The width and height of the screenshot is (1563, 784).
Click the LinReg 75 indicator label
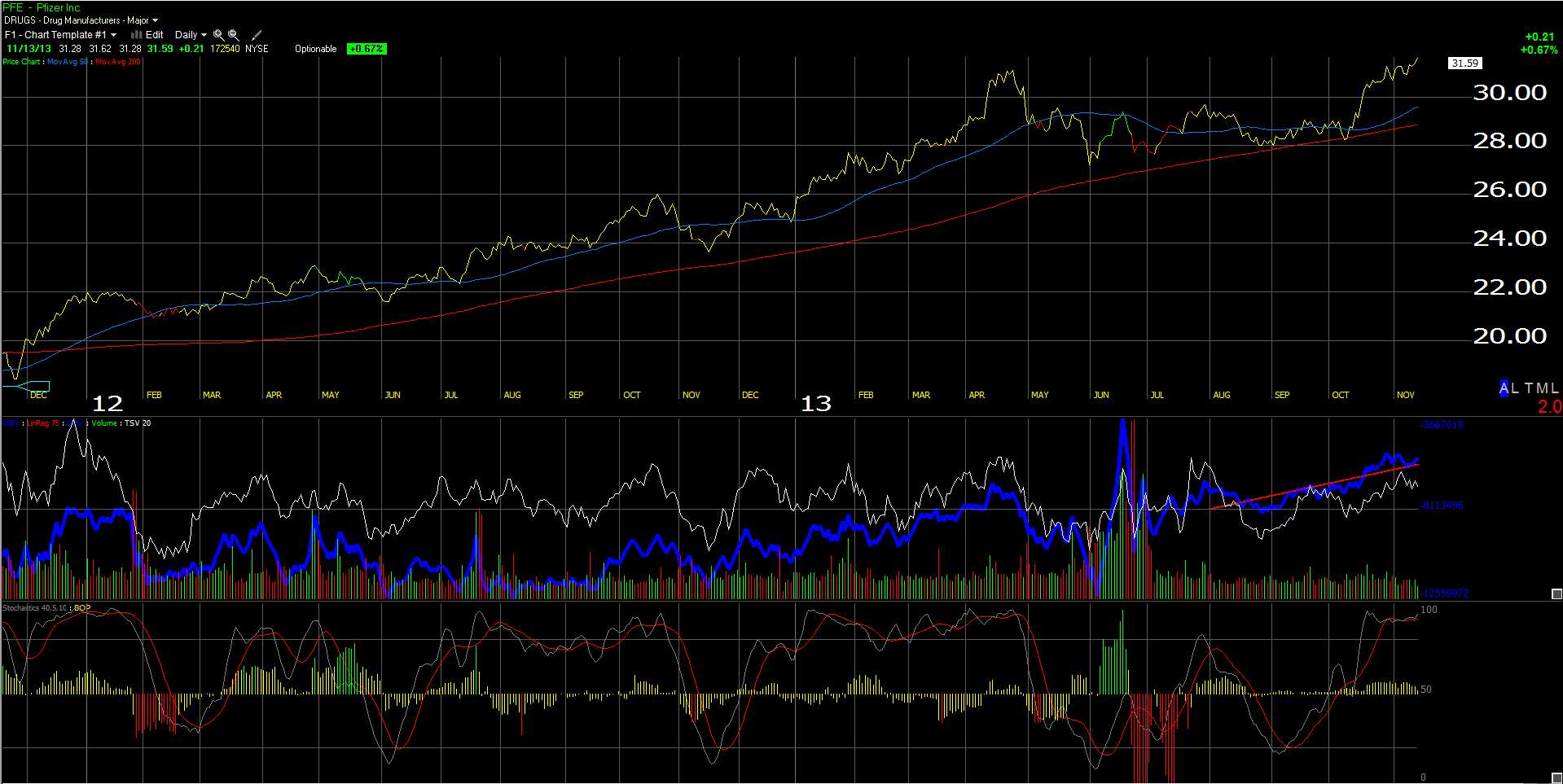pyautogui.click(x=43, y=423)
